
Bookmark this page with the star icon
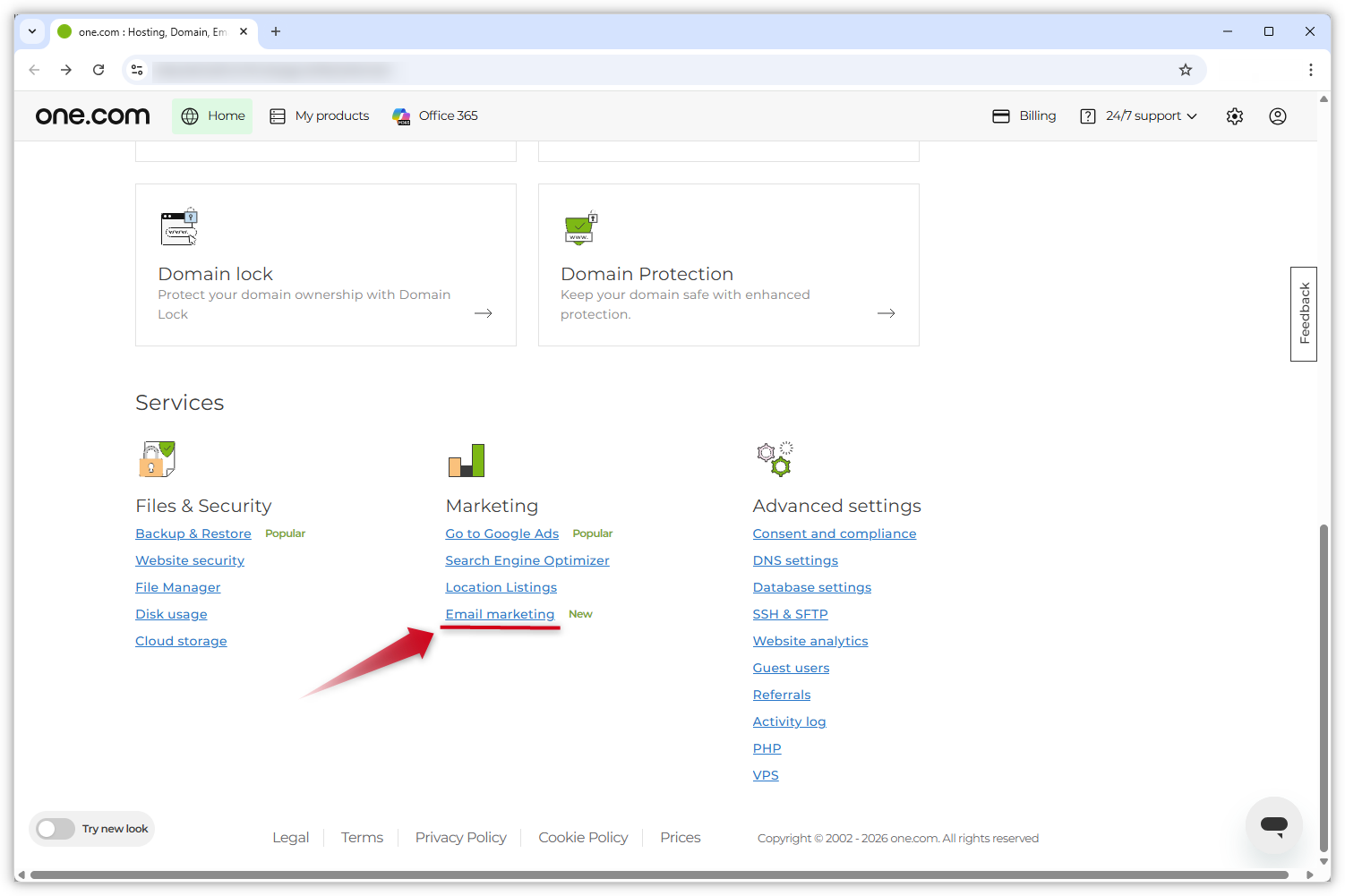[x=1186, y=70]
